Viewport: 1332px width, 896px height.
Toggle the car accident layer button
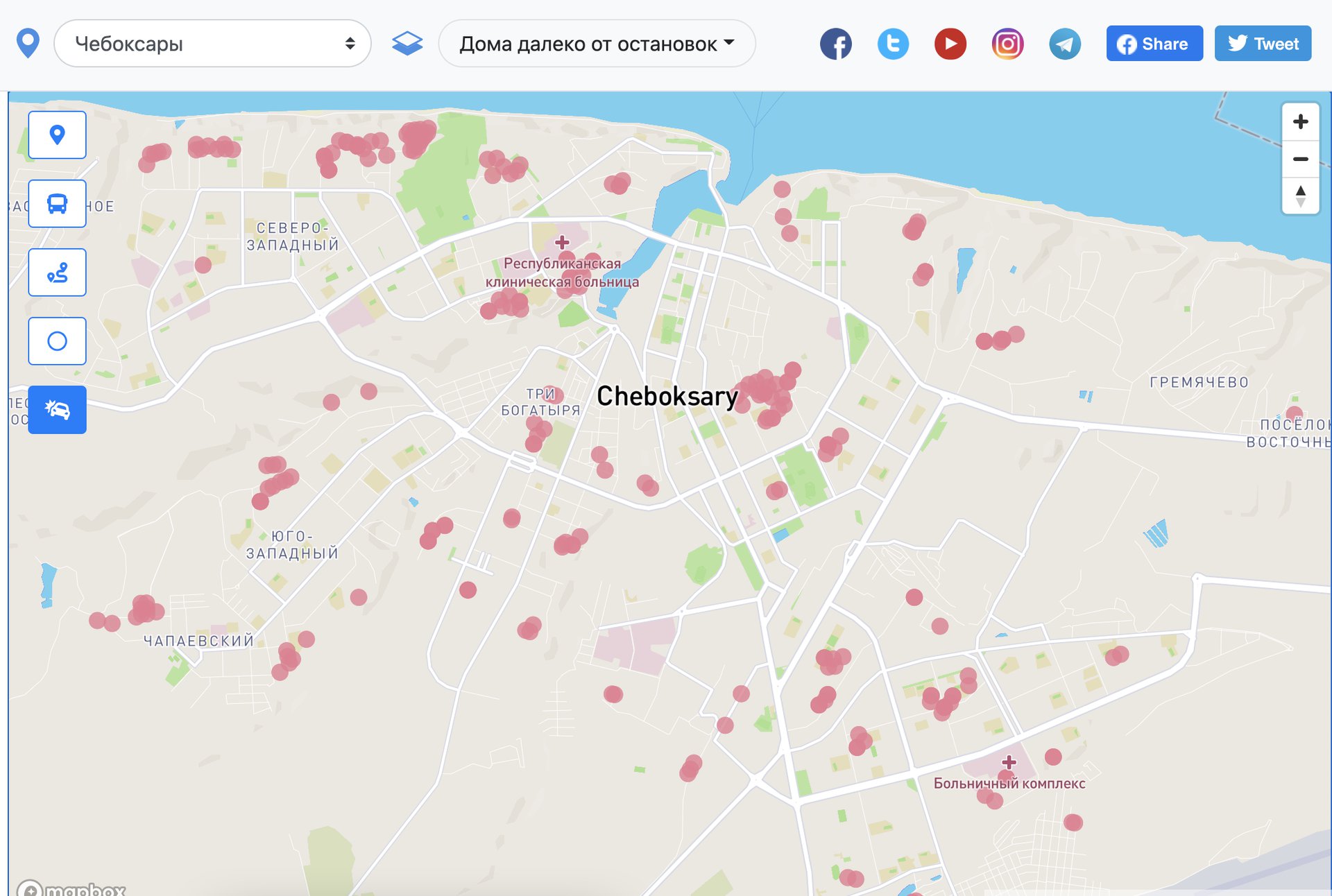pyautogui.click(x=57, y=409)
